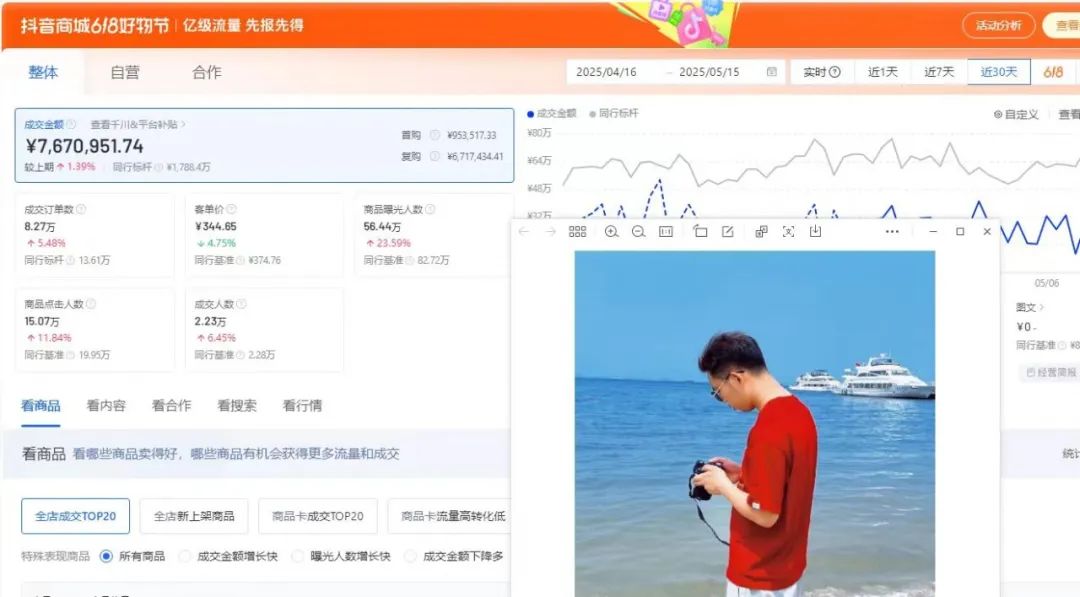
Task: Click help icon next to 客单价
Action: (x=231, y=209)
